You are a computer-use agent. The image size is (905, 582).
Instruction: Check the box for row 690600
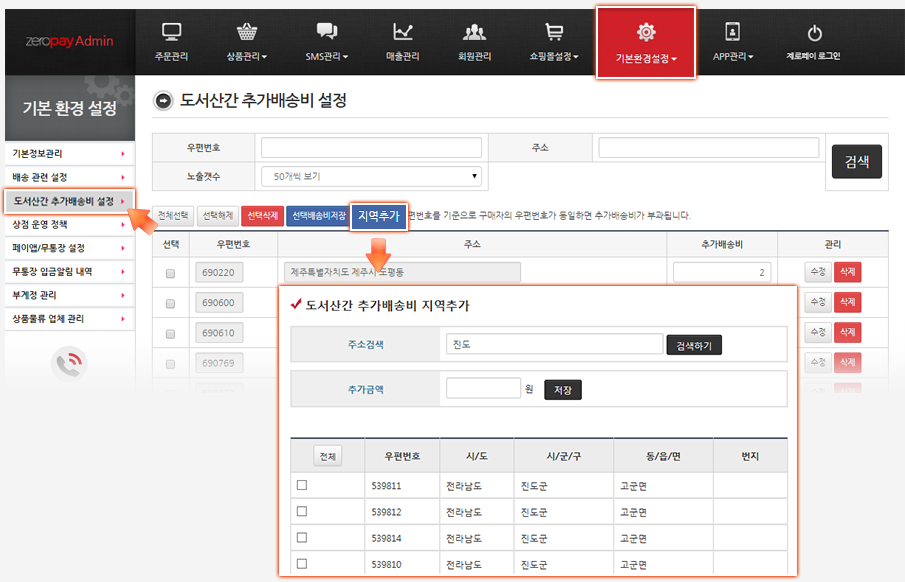point(170,303)
